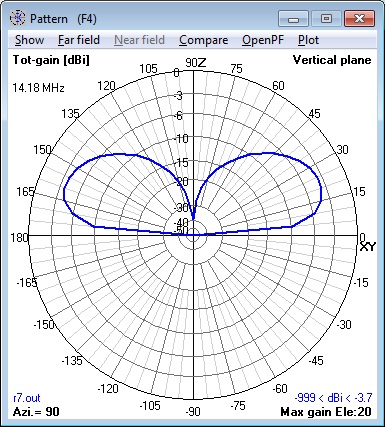The width and height of the screenshot is (385, 427).
Task: Click the 'r7.out' file name
Action: 27,398
